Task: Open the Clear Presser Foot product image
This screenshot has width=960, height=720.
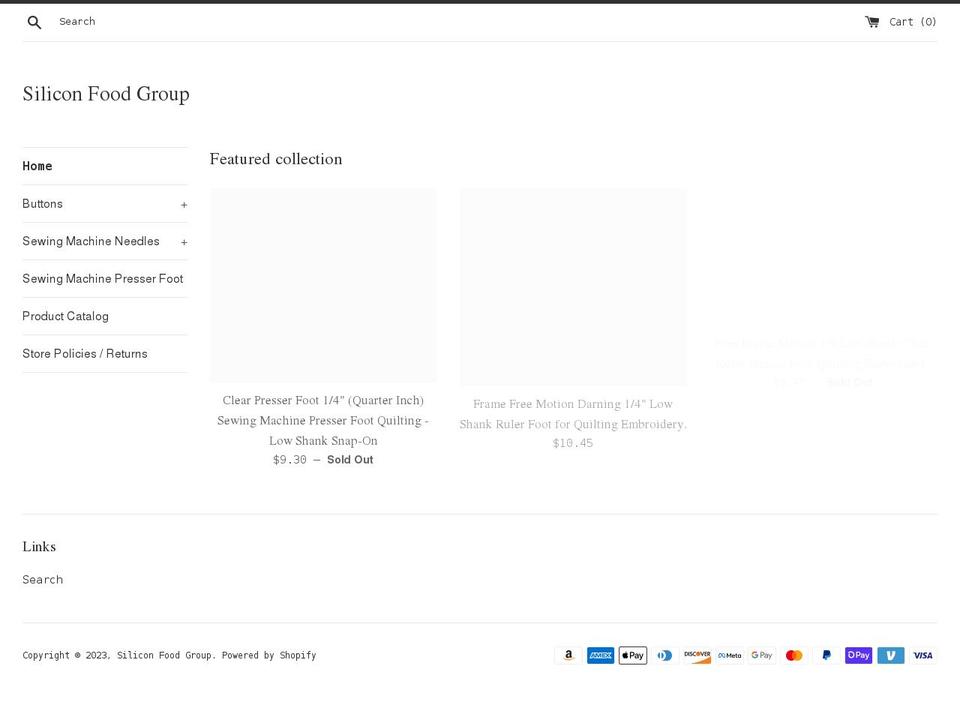Action: point(323,285)
